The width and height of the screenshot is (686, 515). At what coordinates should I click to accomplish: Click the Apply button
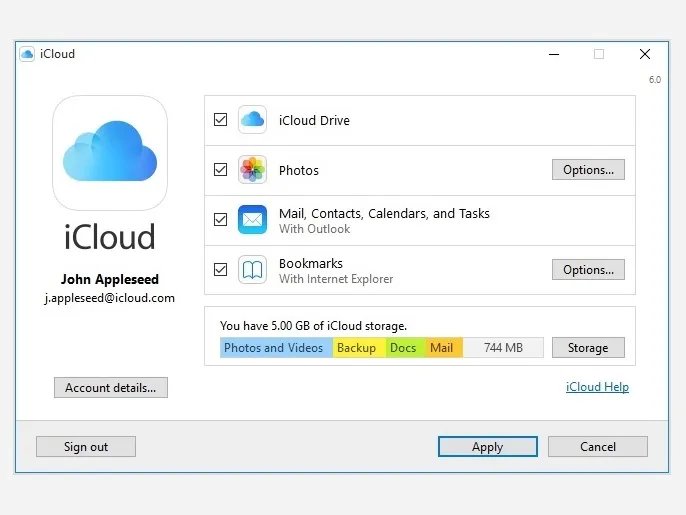(x=488, y=446)
